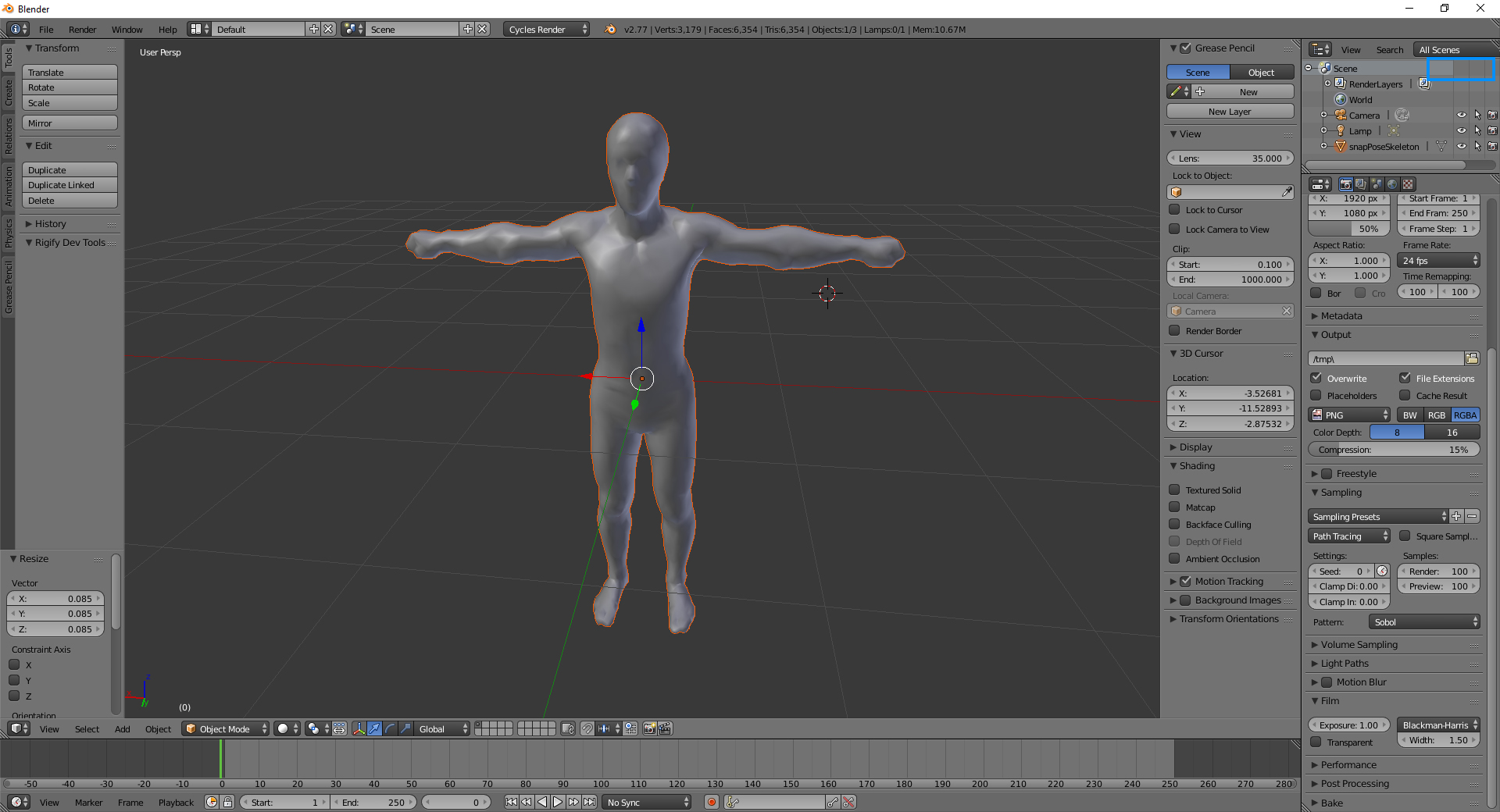
Task: Open the Render menu
Action: (x=82, y=29)
